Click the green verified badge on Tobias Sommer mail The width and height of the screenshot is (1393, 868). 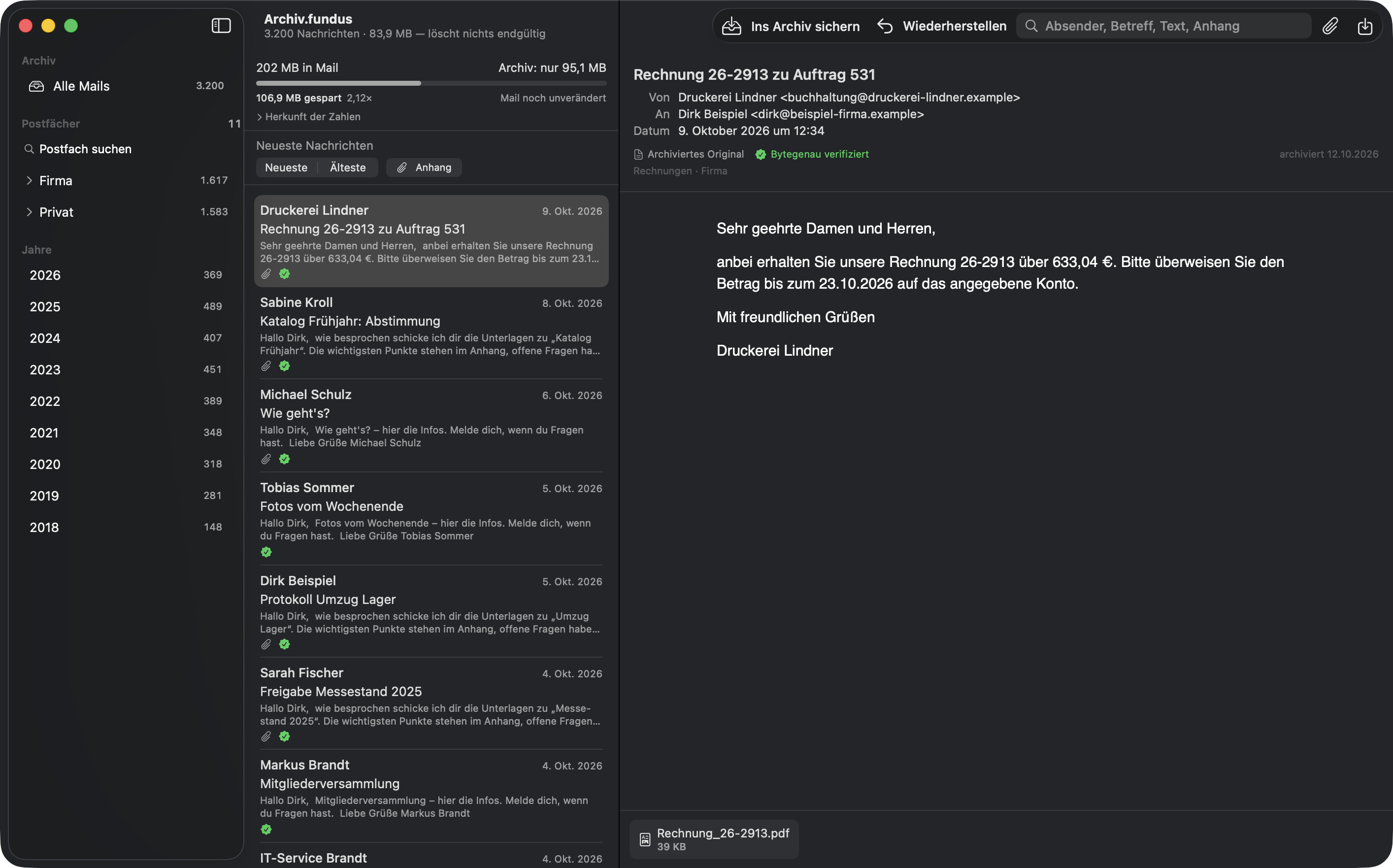click(x=265, y=552)
